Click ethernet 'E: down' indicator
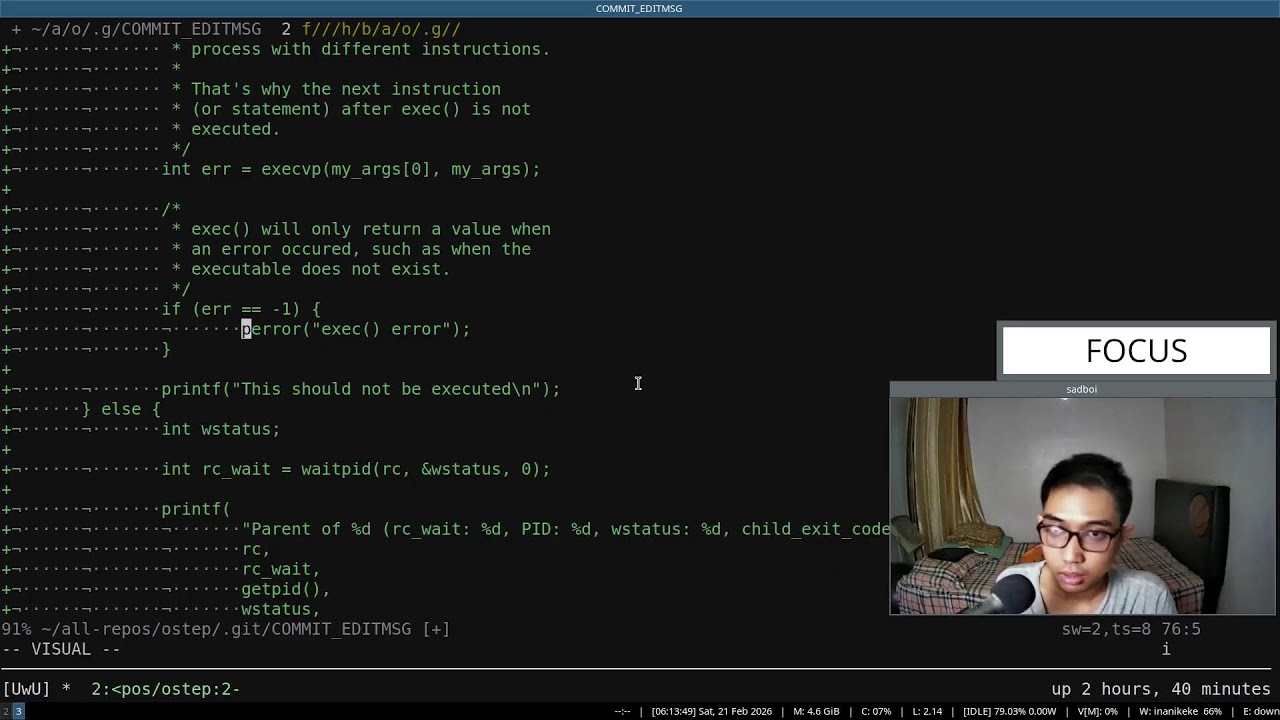Screen dimensions: 1280x720 1260,711
